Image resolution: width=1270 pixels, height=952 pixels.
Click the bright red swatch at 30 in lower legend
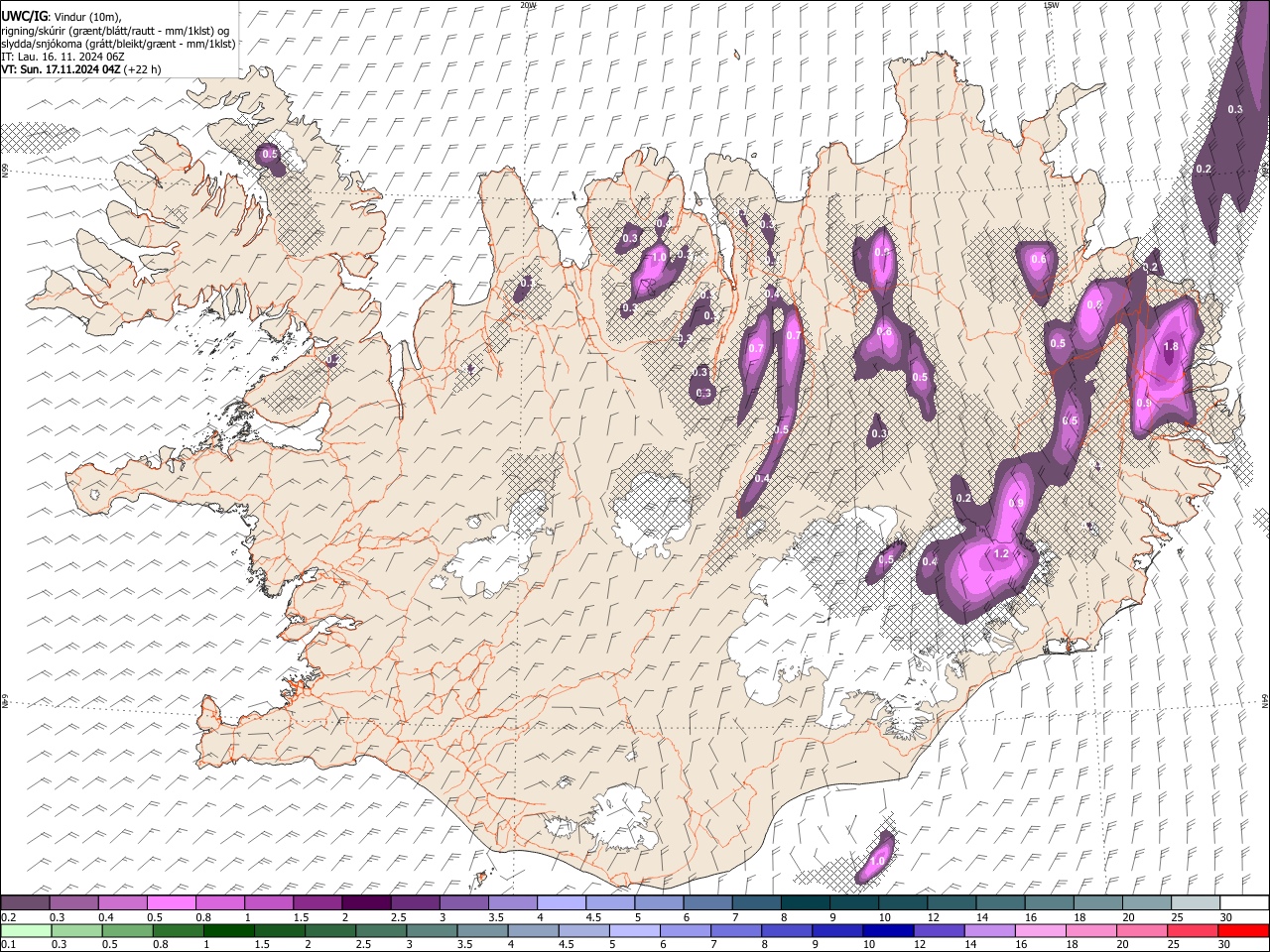pos(1243,930)
